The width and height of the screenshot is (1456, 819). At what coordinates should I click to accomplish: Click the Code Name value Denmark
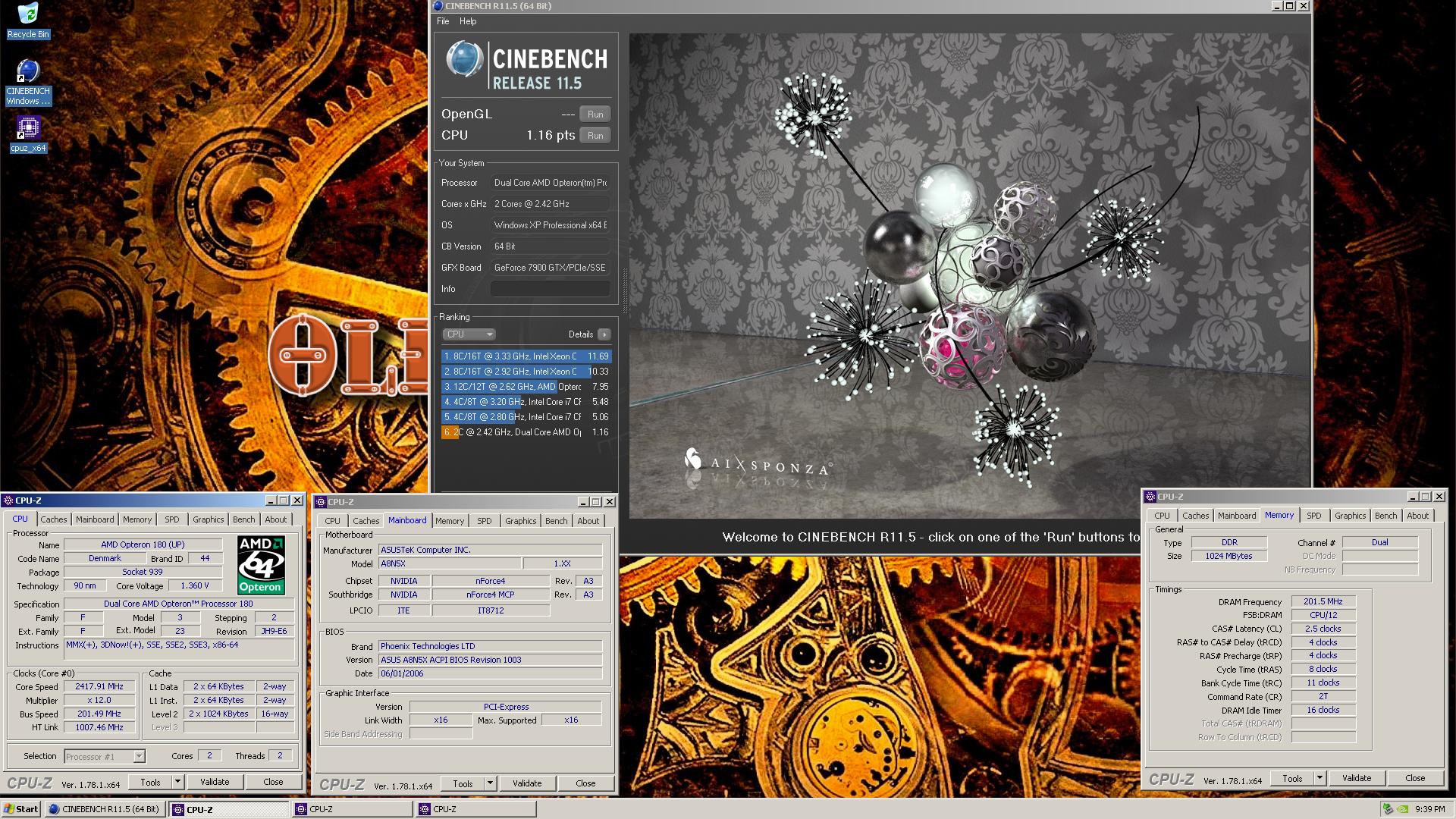pos(105,558)
